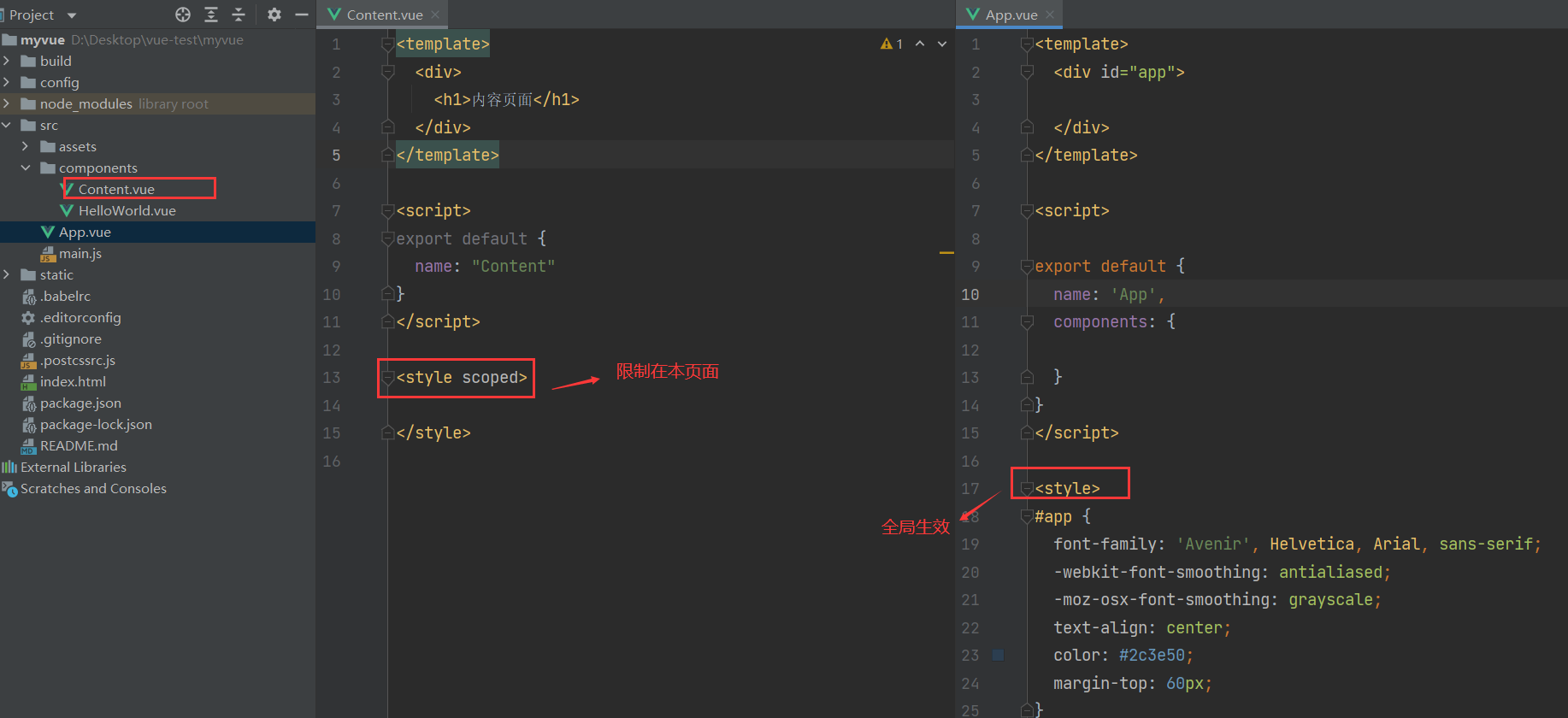1568x718 pixels.
Task: Expand the node_modules folder
Action: coord(7,103)
